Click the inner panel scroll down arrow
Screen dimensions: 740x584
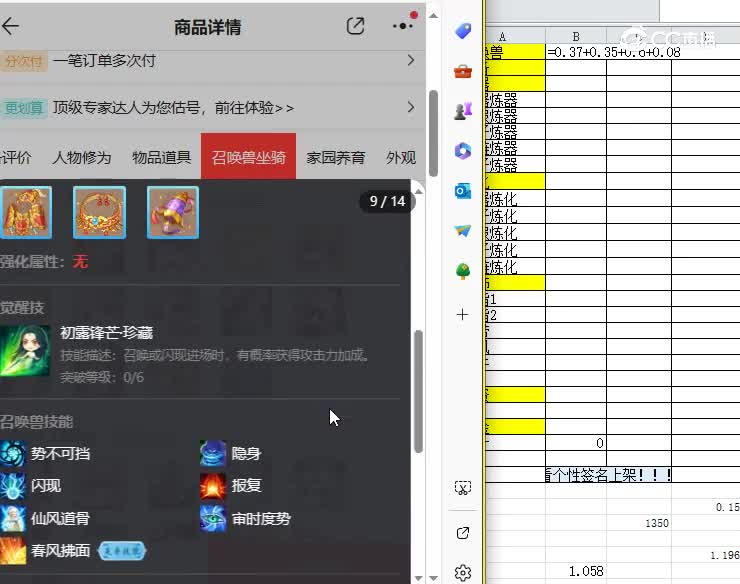point(418,578)
